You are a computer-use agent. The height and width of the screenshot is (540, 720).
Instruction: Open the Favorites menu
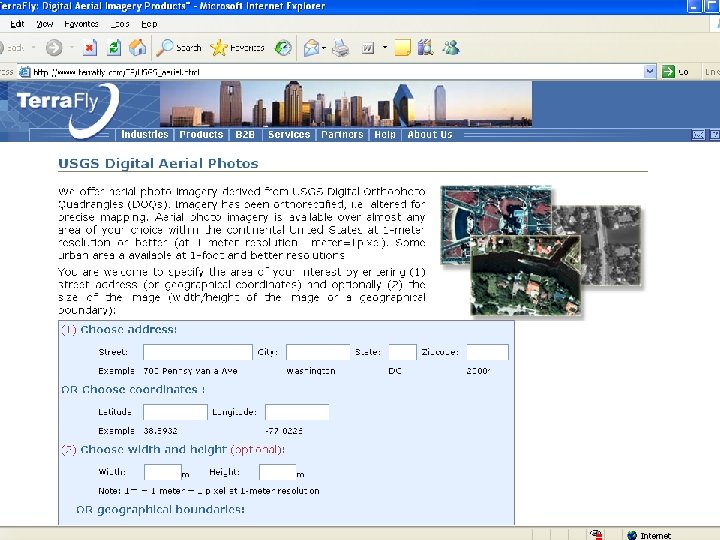pyautogui.click(x=81, y=24)
